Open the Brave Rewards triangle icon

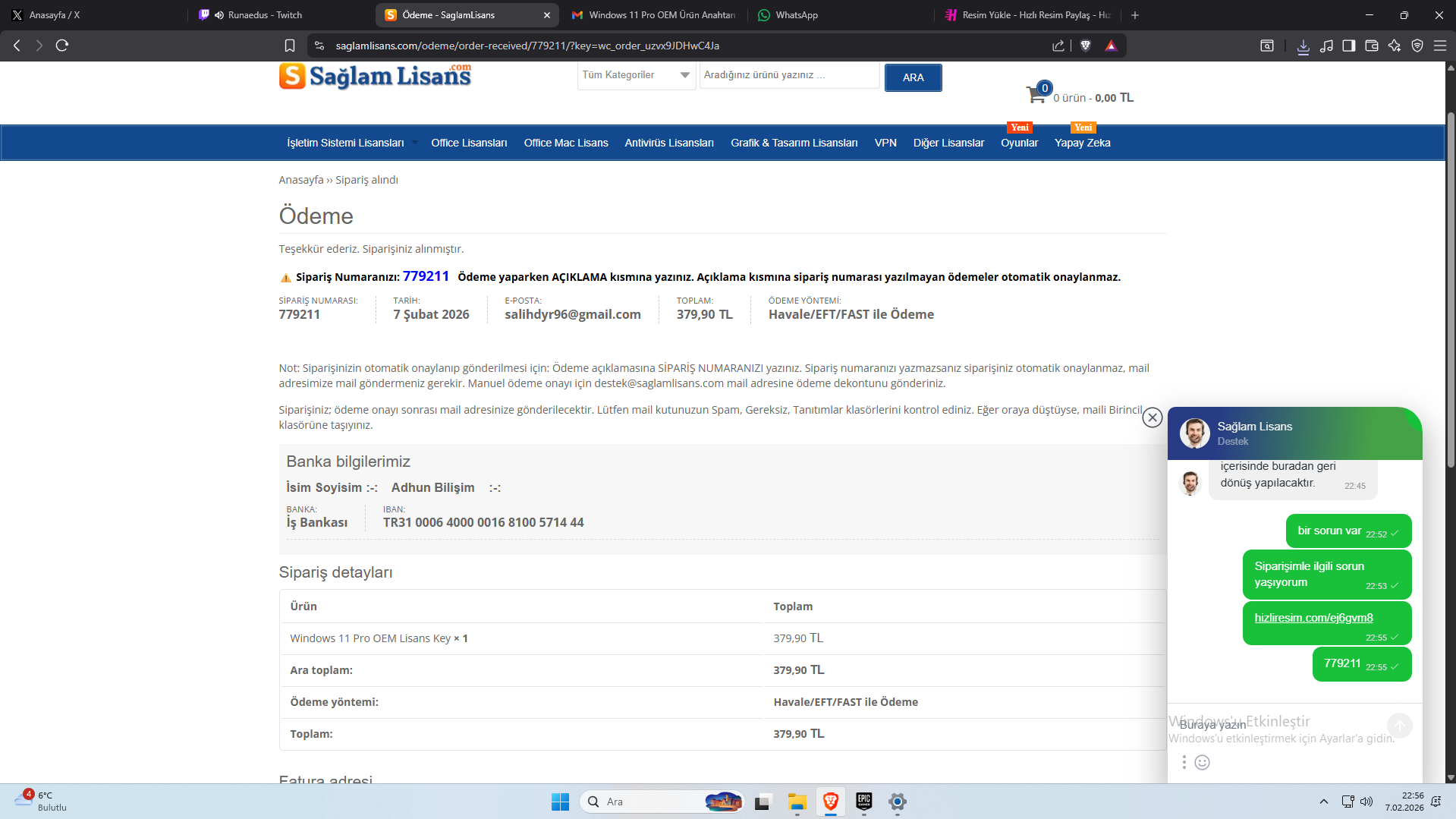click(1112, 46)
